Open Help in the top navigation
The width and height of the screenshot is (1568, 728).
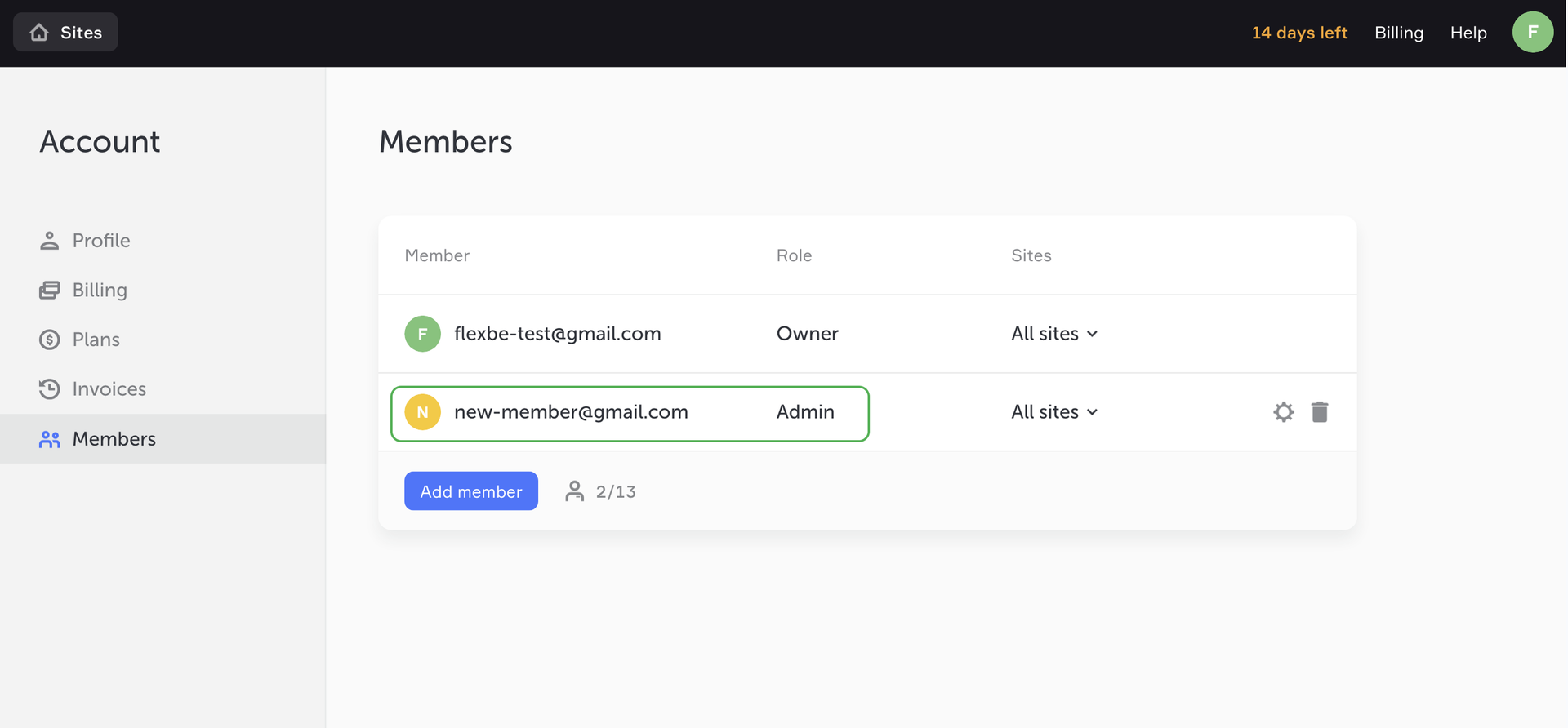pos(1468,33)
